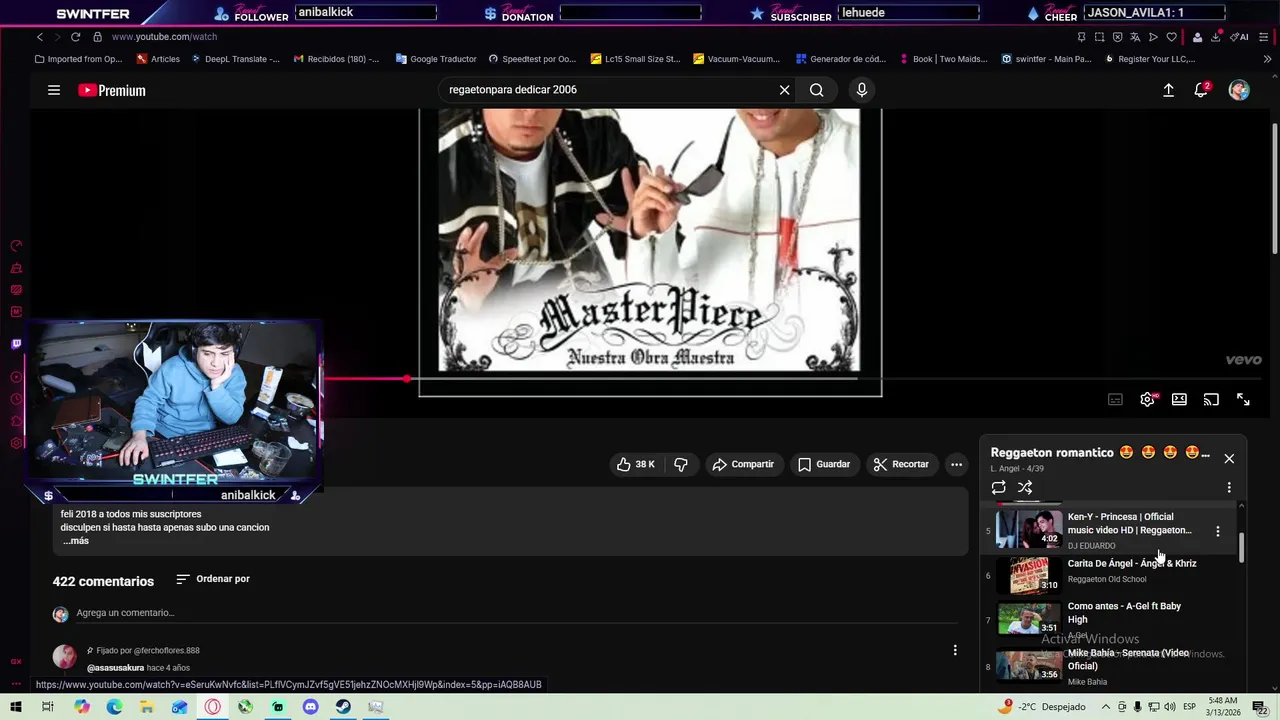
Task: Open the account avatar menu
Action: [x=1239, y=90]
